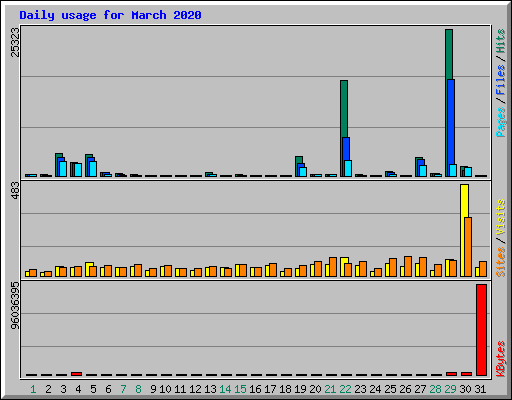Click the orange sites bar for day 21
The width and height of the screenshot is (512, 400).
[333, 267]
